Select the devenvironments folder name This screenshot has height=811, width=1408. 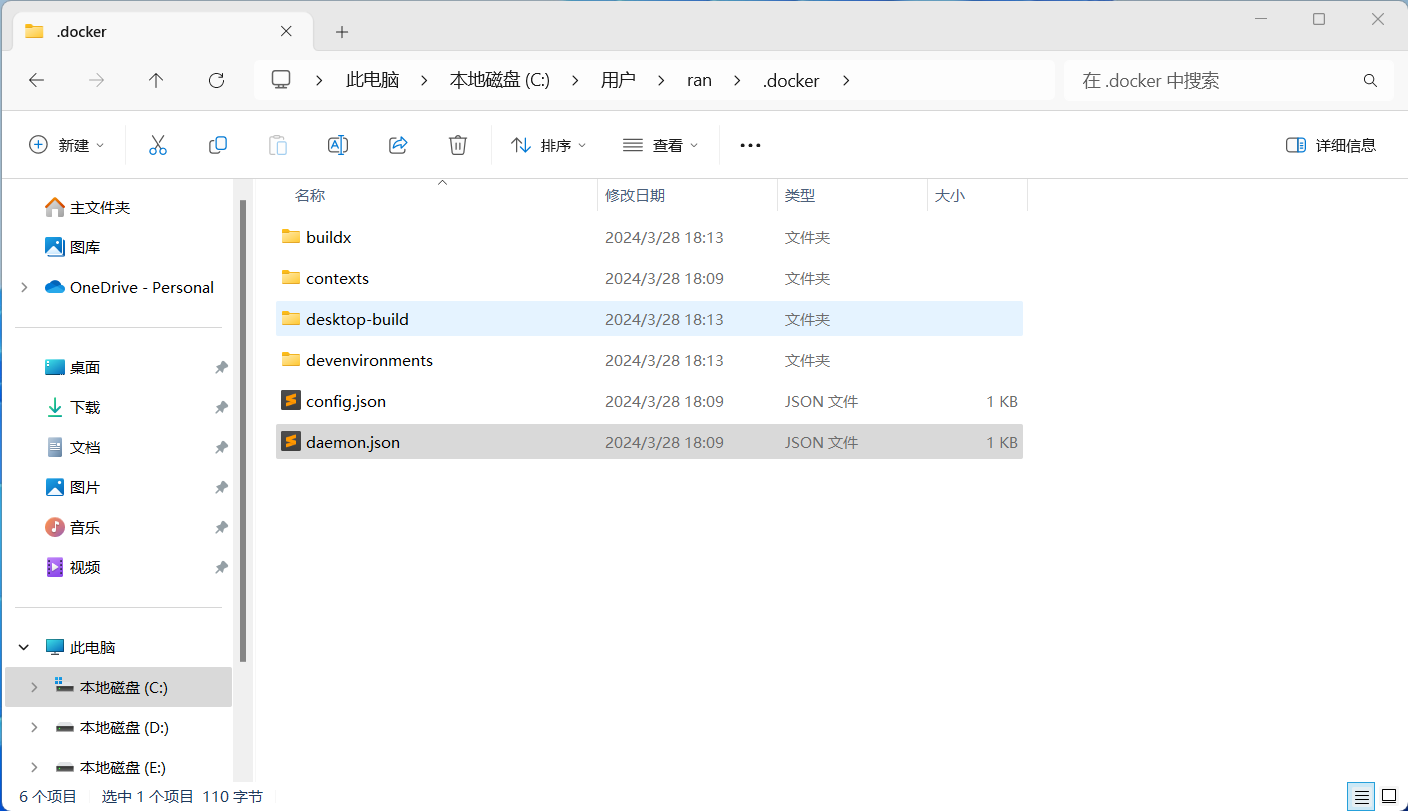[x=369, y=360]
